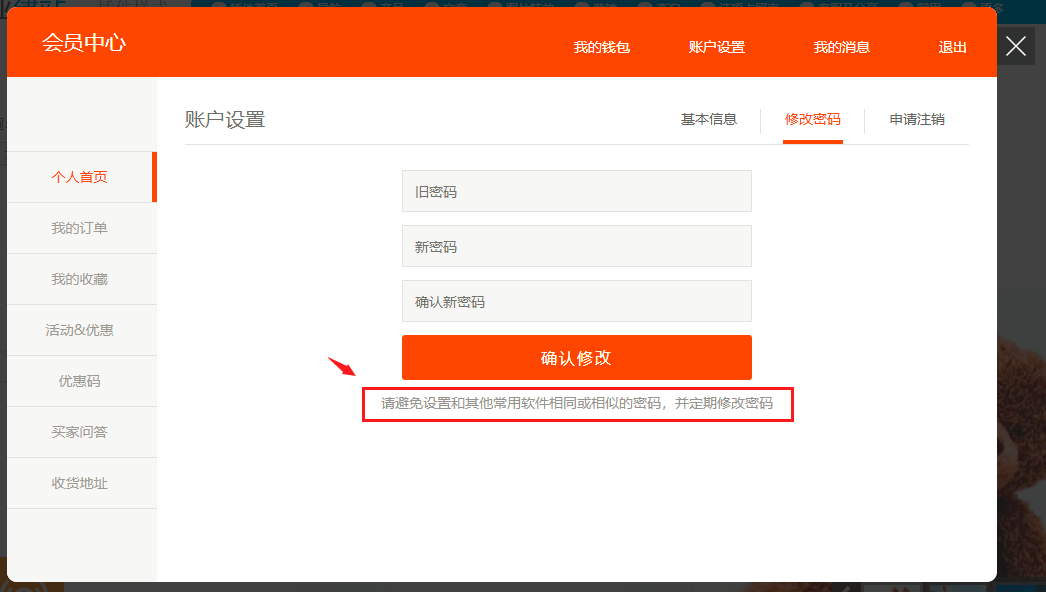Screen dimensions: 1046x592
Task: Open 买家问答 in the sidebar
Action: point(80,432)
